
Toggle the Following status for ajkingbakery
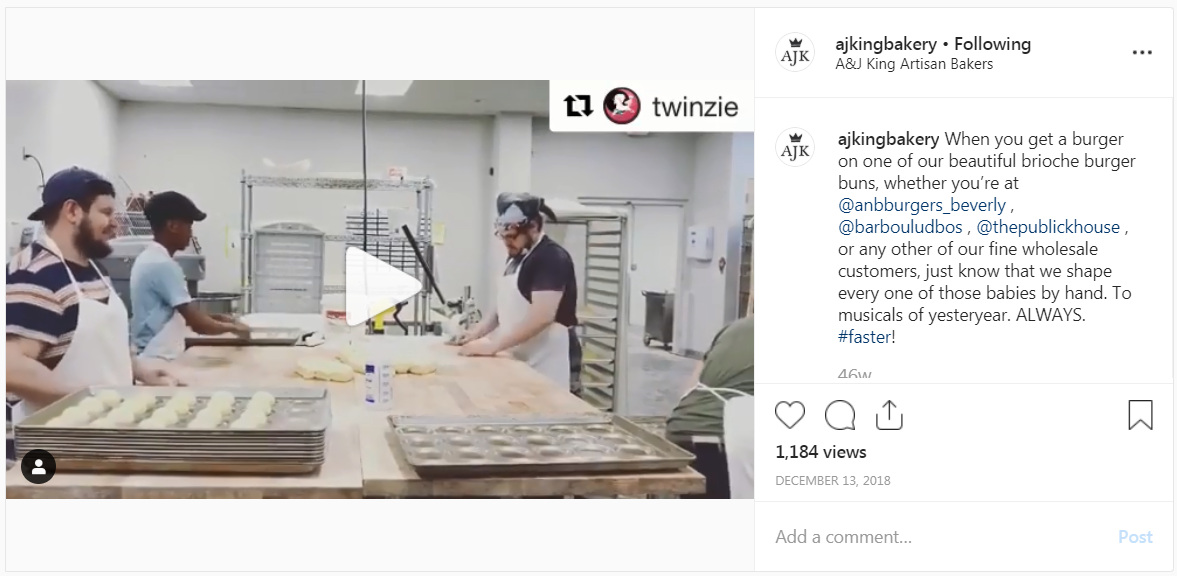(x=992, y=44)
